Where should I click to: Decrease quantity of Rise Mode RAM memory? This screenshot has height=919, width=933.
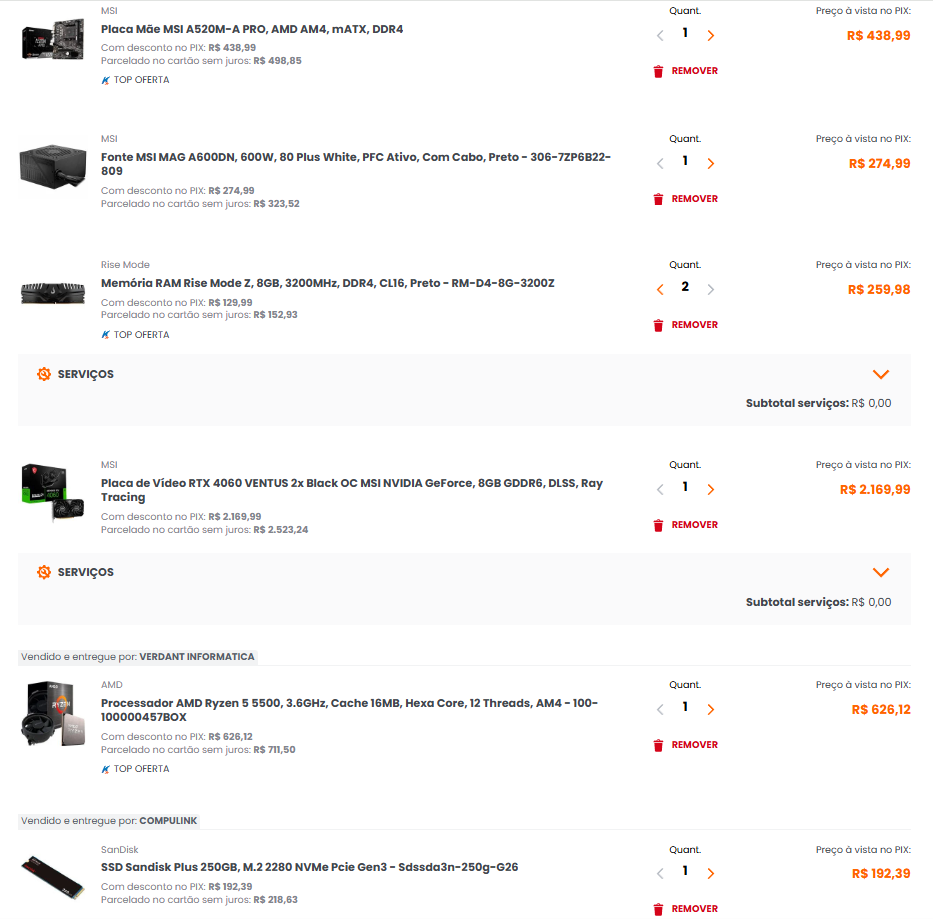[660, 290]
